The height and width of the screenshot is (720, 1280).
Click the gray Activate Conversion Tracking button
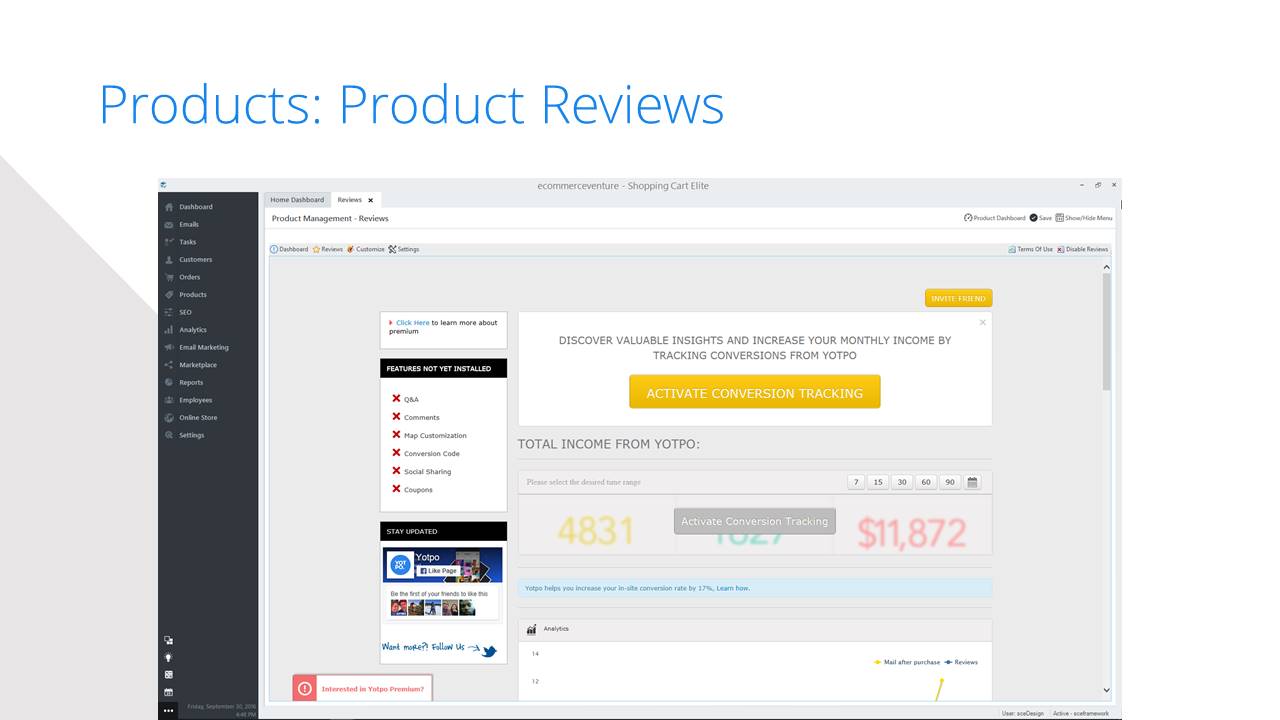coord(755,521)
